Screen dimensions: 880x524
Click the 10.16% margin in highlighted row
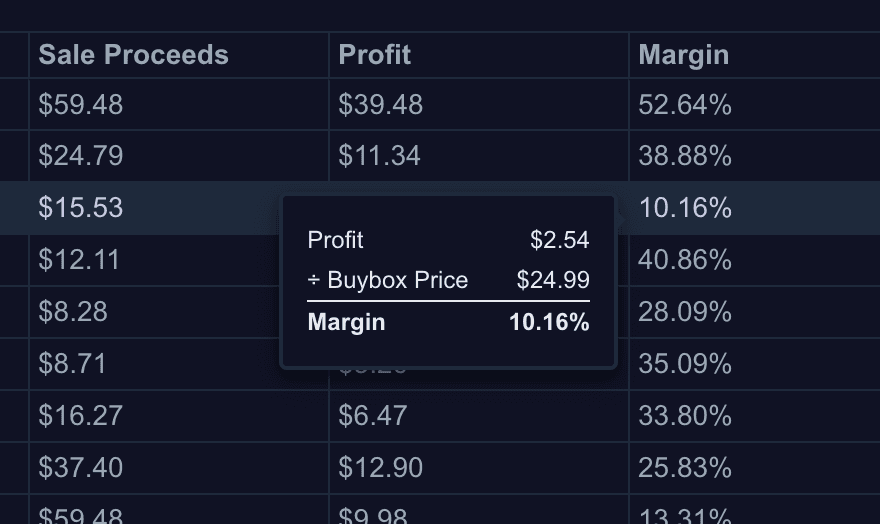pos(685,208)
